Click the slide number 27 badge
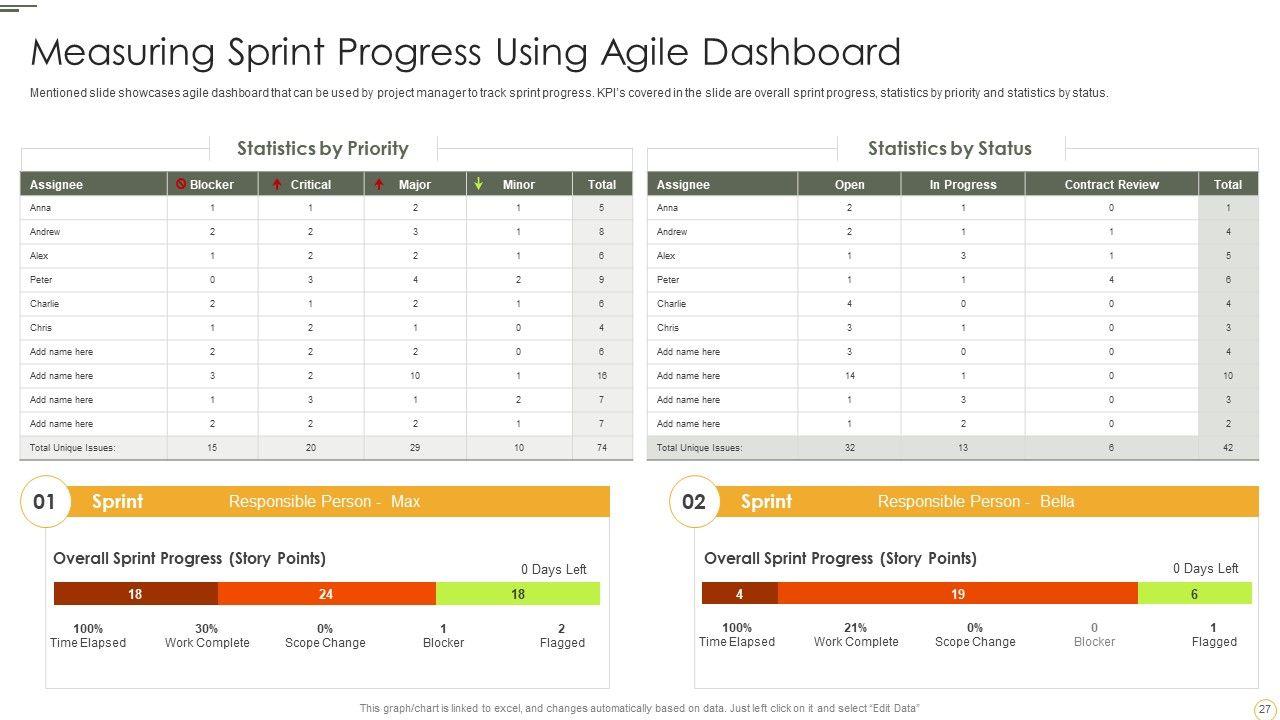 1265,709
